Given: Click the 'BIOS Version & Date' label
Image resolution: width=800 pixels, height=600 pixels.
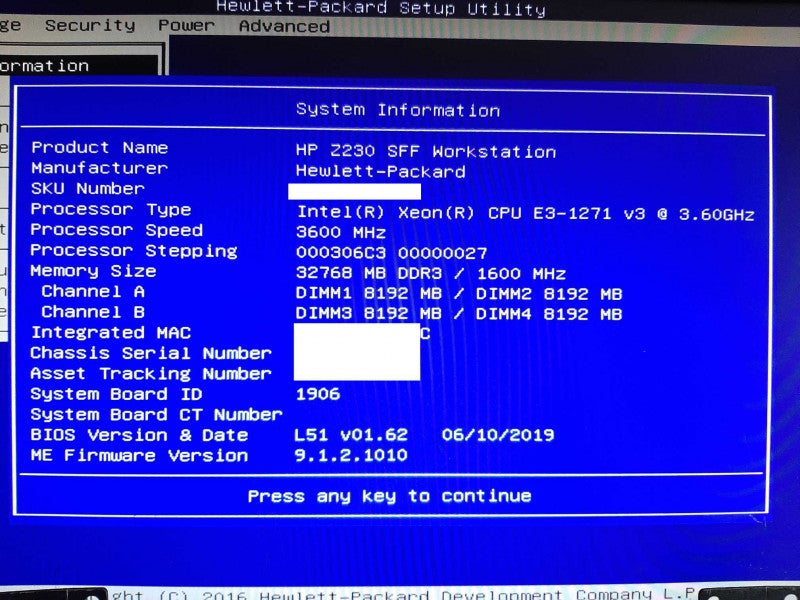Looking at the screenshot, I should pyautogui.click(x=139, y=435).
